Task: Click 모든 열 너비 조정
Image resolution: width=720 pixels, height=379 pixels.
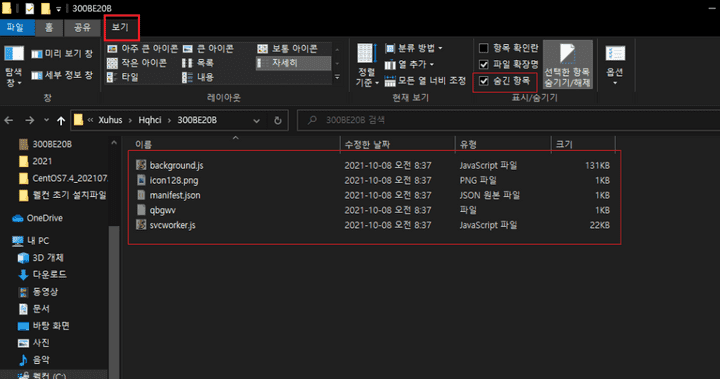Action: point(425,81)
